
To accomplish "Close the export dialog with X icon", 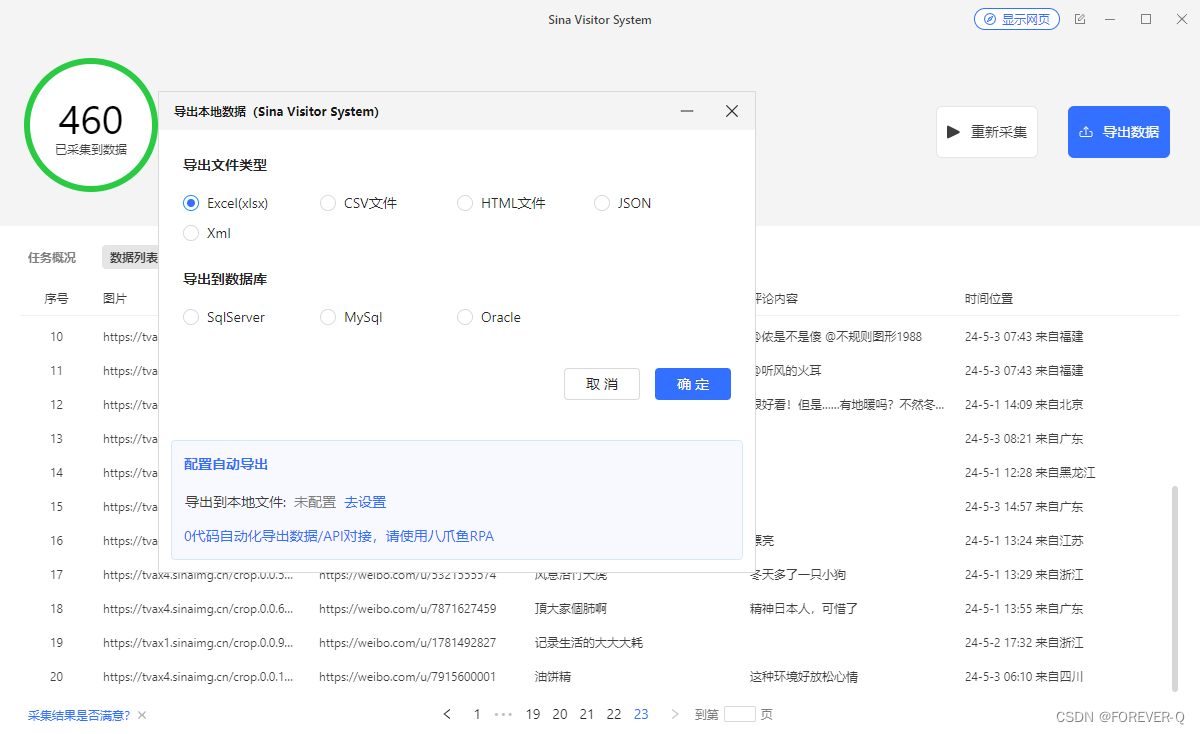I will (732, 111).
